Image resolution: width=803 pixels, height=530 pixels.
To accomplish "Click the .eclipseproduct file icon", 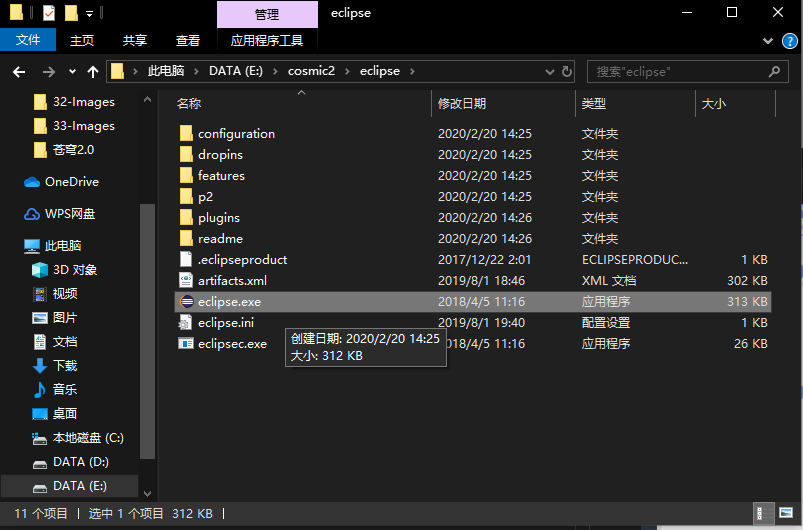I will pos(186,260).
